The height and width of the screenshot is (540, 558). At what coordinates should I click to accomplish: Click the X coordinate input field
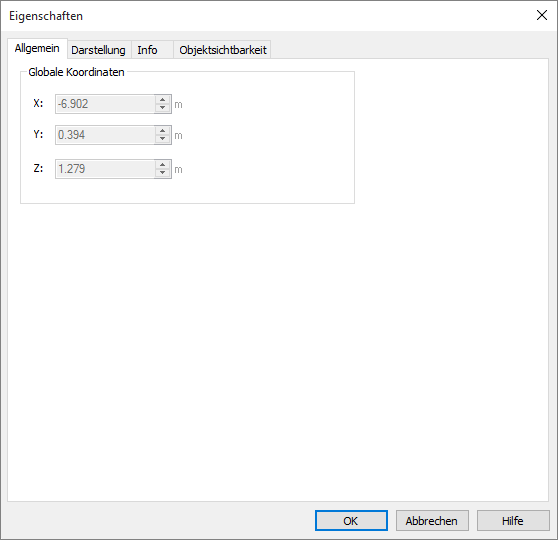pyautogui.click(x=105, y=104)
